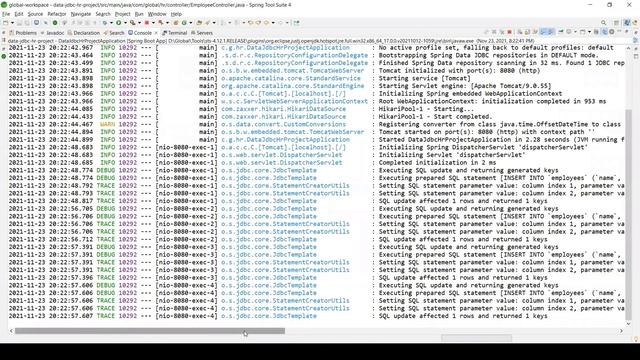Switch to the Terminal tab
The image size is (640, 360).
(175, 33)
